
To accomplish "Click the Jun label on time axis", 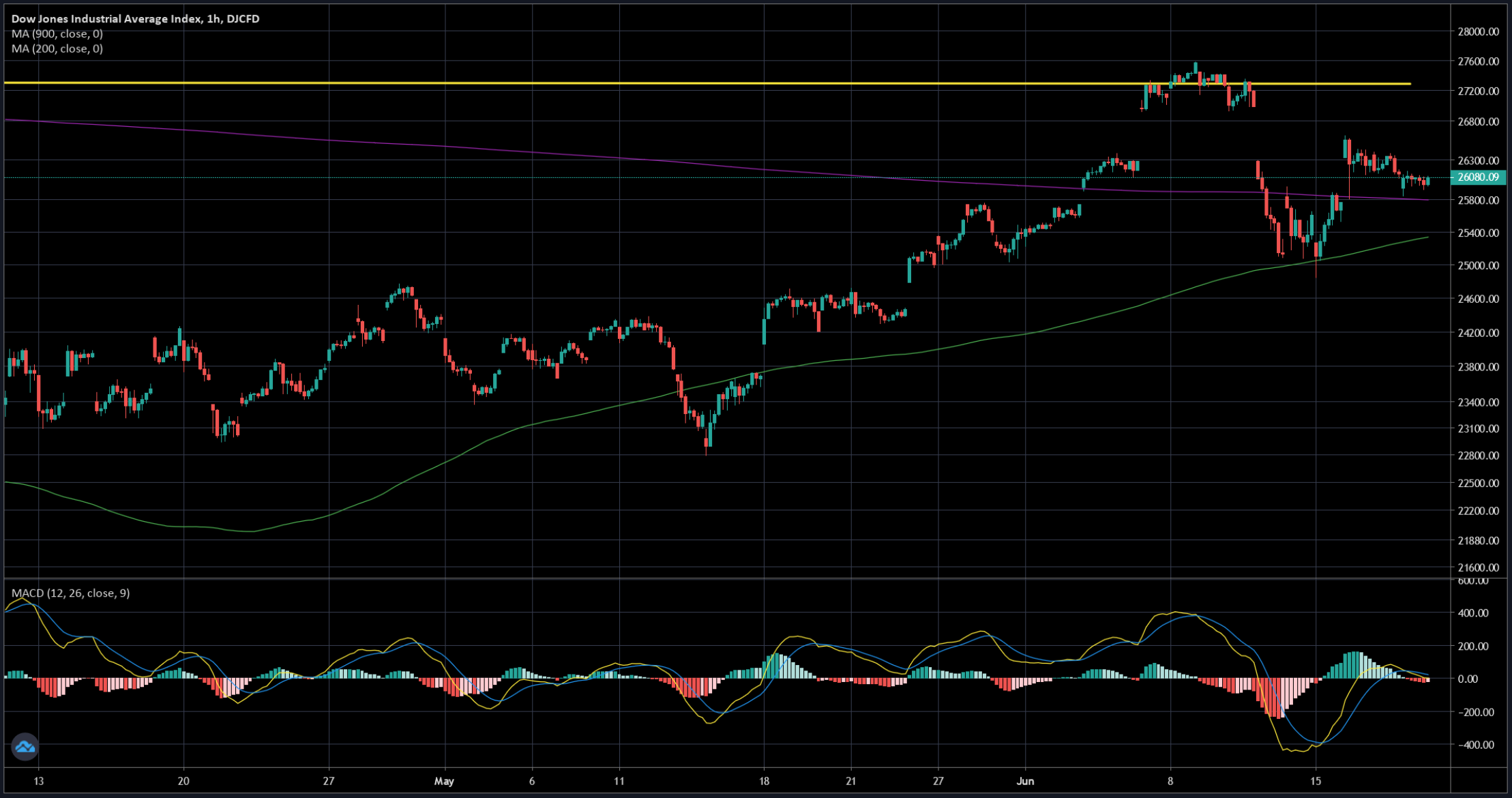I will coord(1025,782).
